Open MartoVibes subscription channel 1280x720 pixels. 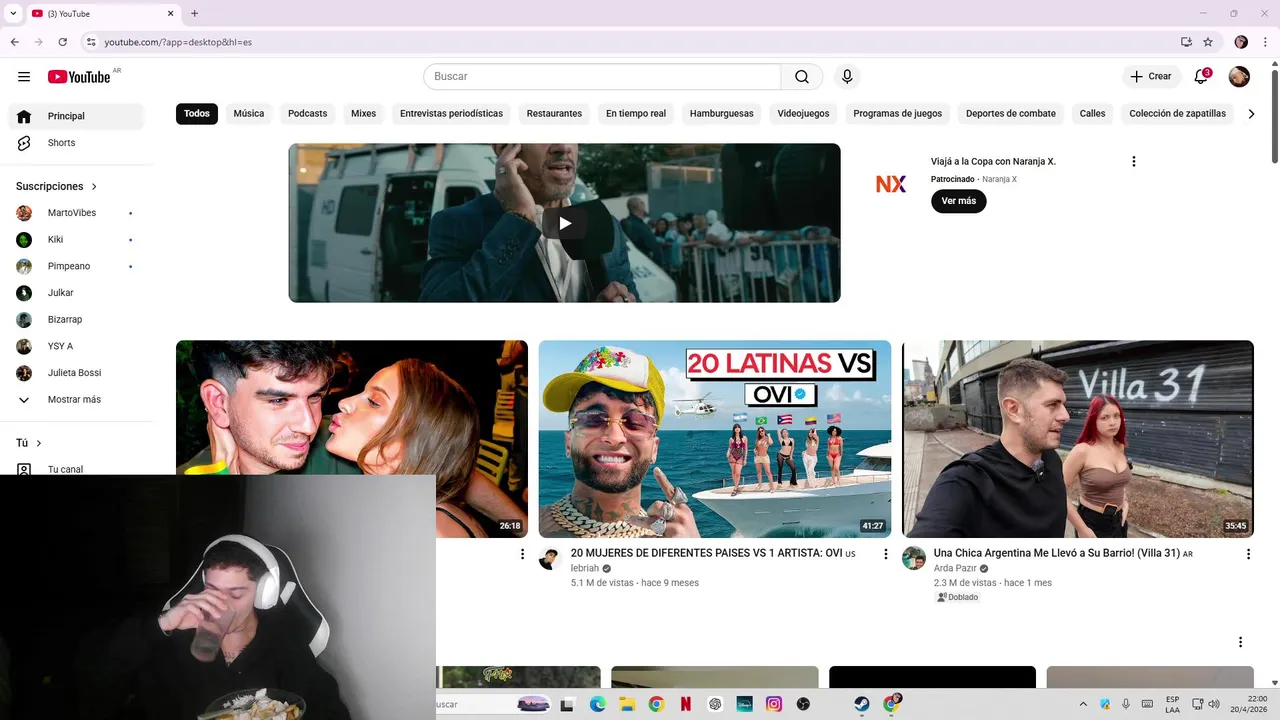[x=76, y=213]
